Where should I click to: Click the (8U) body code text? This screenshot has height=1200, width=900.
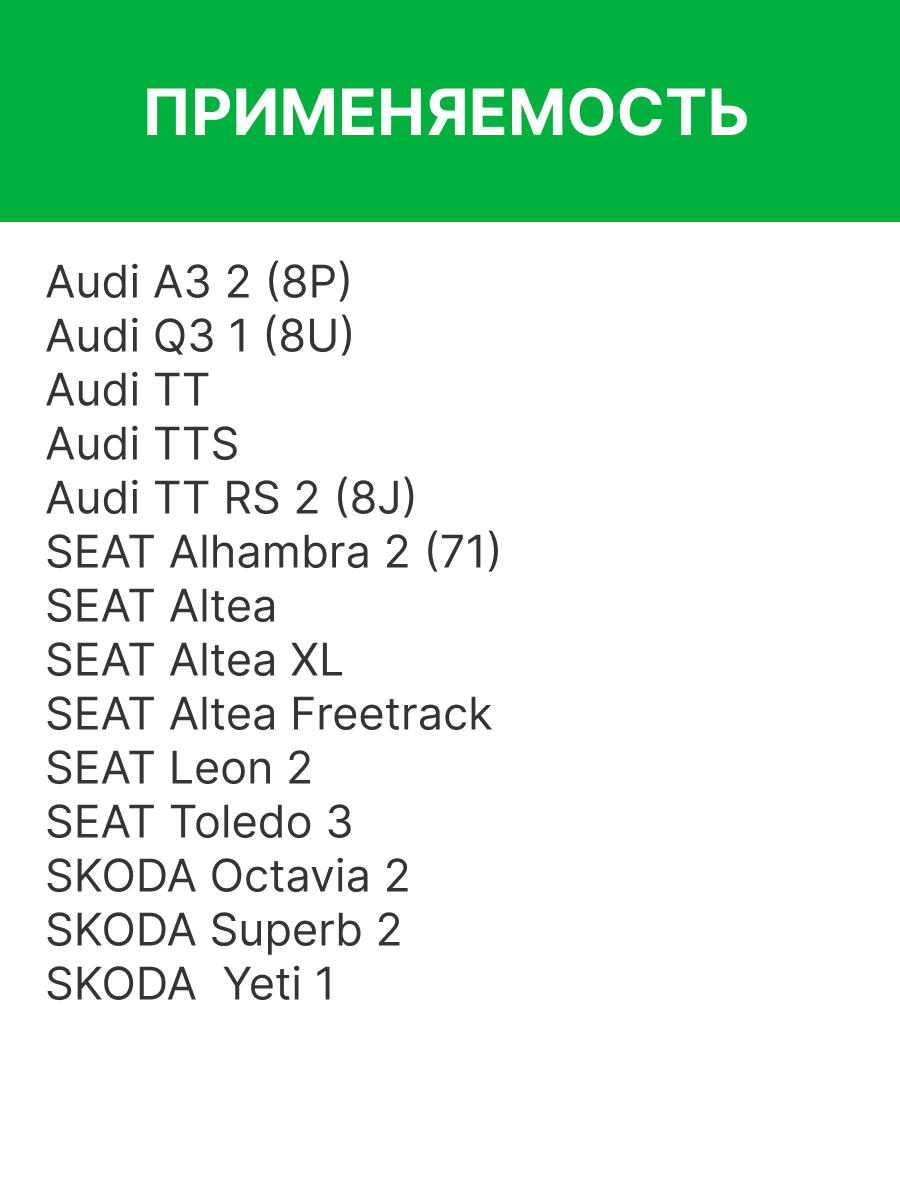[309, 337]
